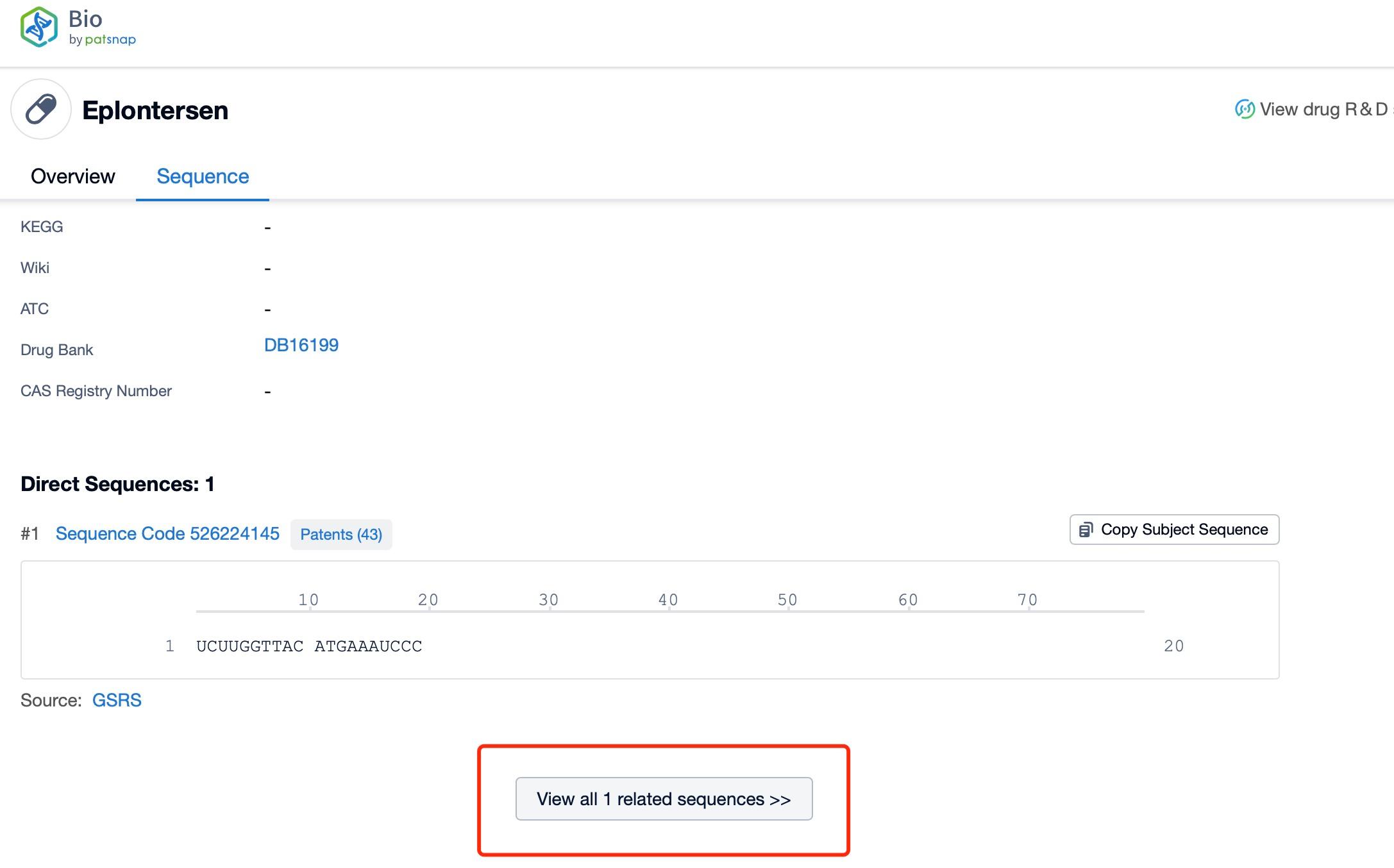Click the GSRS source link icon
Image resolution: width=1394 pixels, height=868 pixels.
(117, 700)
